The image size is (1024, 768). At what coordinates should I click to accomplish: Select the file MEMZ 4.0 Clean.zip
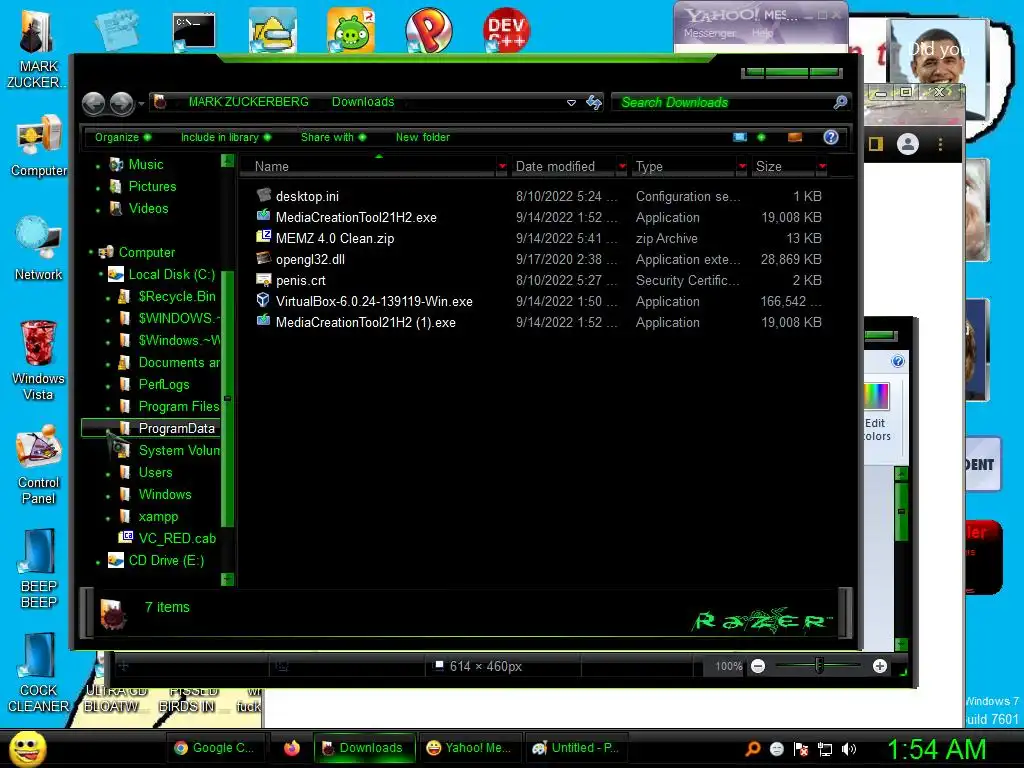click(x=334, y=238)
